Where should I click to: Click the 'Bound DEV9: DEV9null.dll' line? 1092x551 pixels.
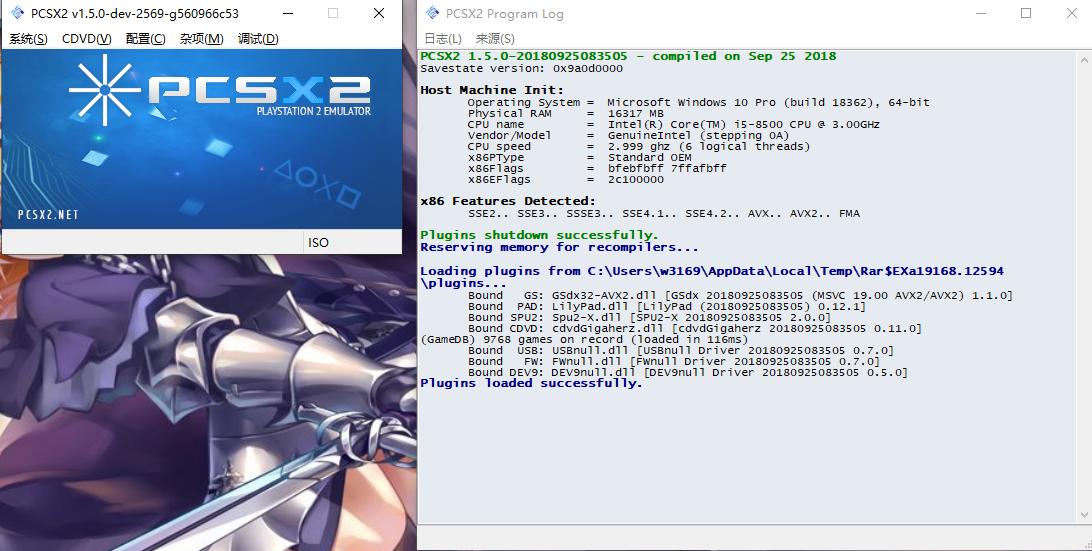click(687, 373)
